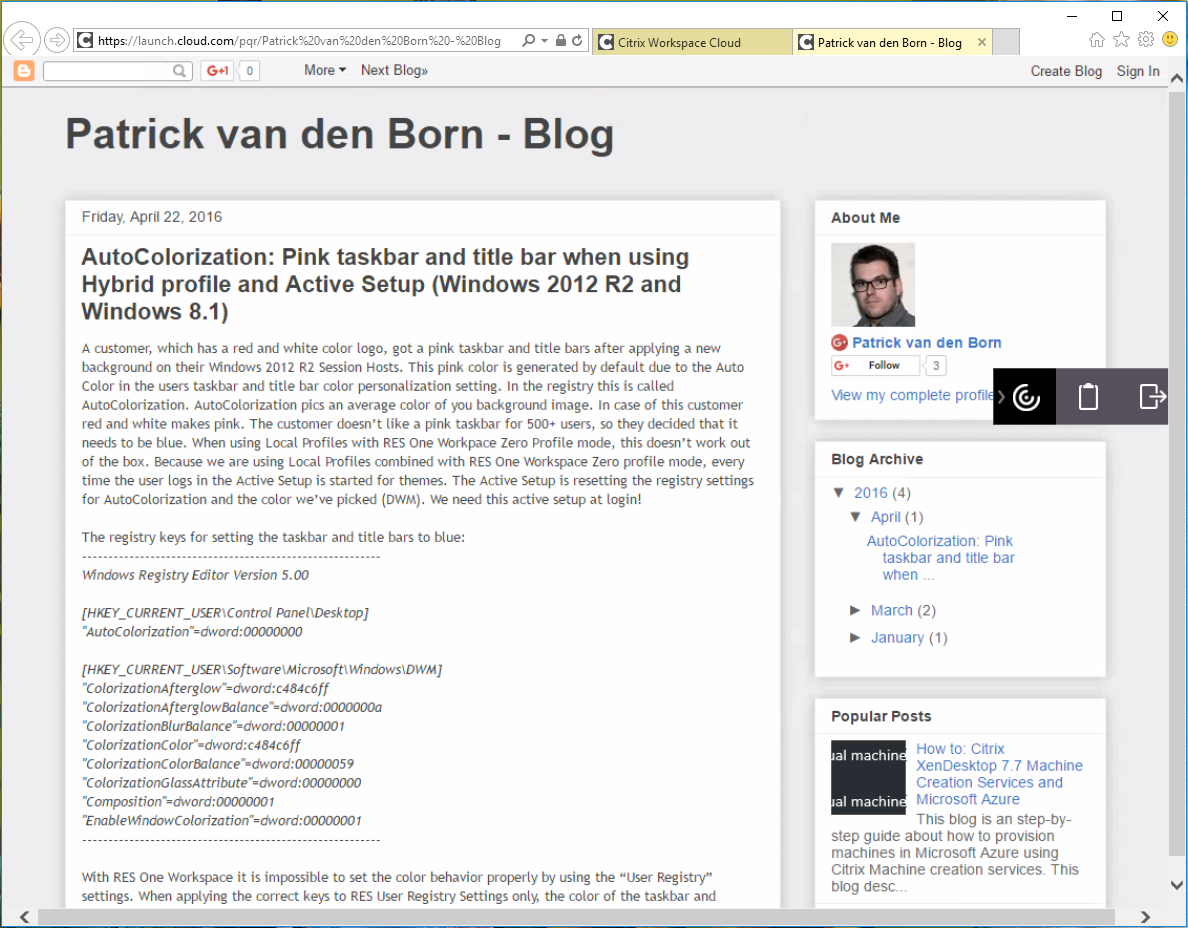Click the Sign In link
1188x928 pixels.
[1138, 71]
